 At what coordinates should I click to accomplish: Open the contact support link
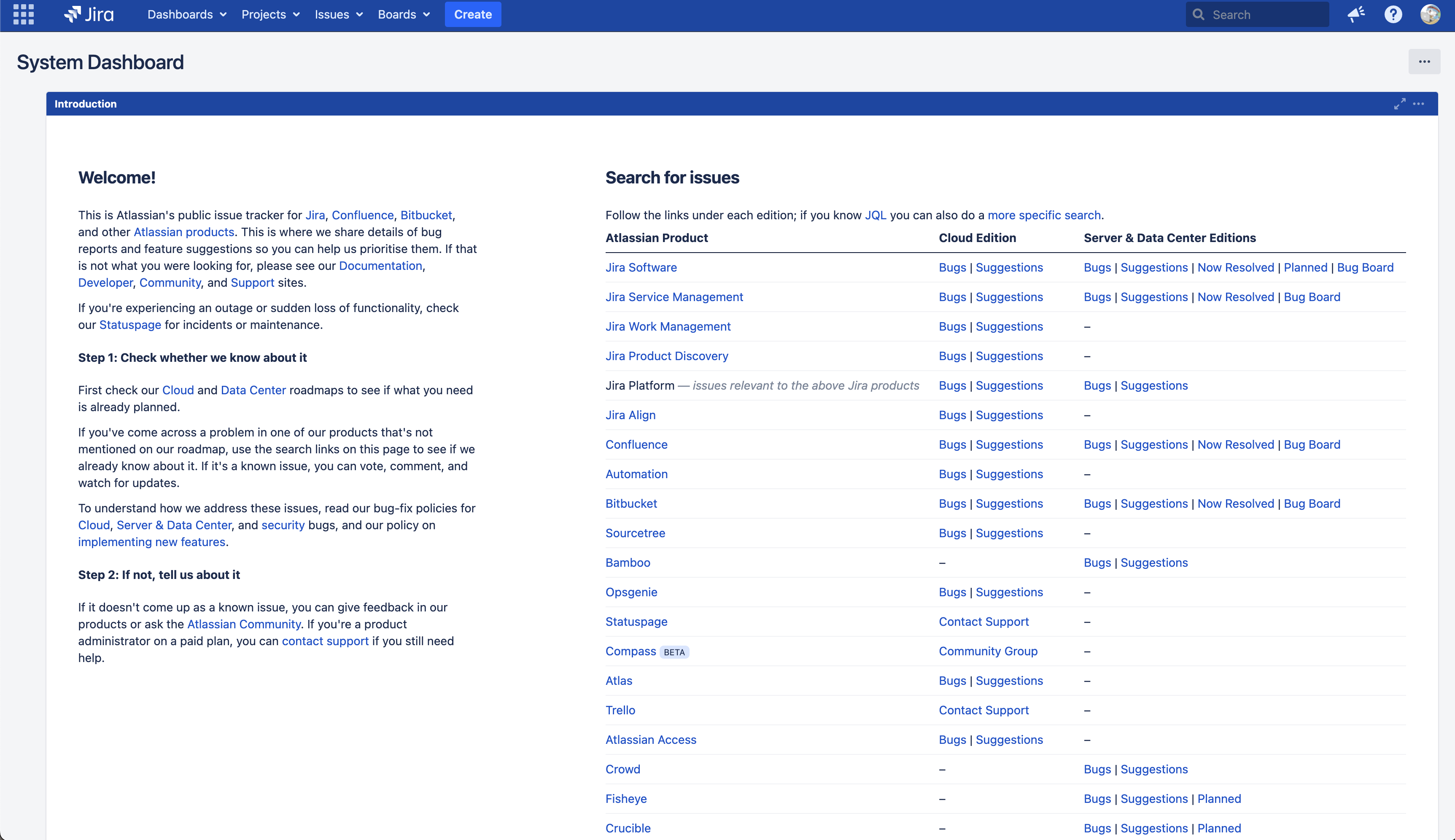(x=325, y=641)
